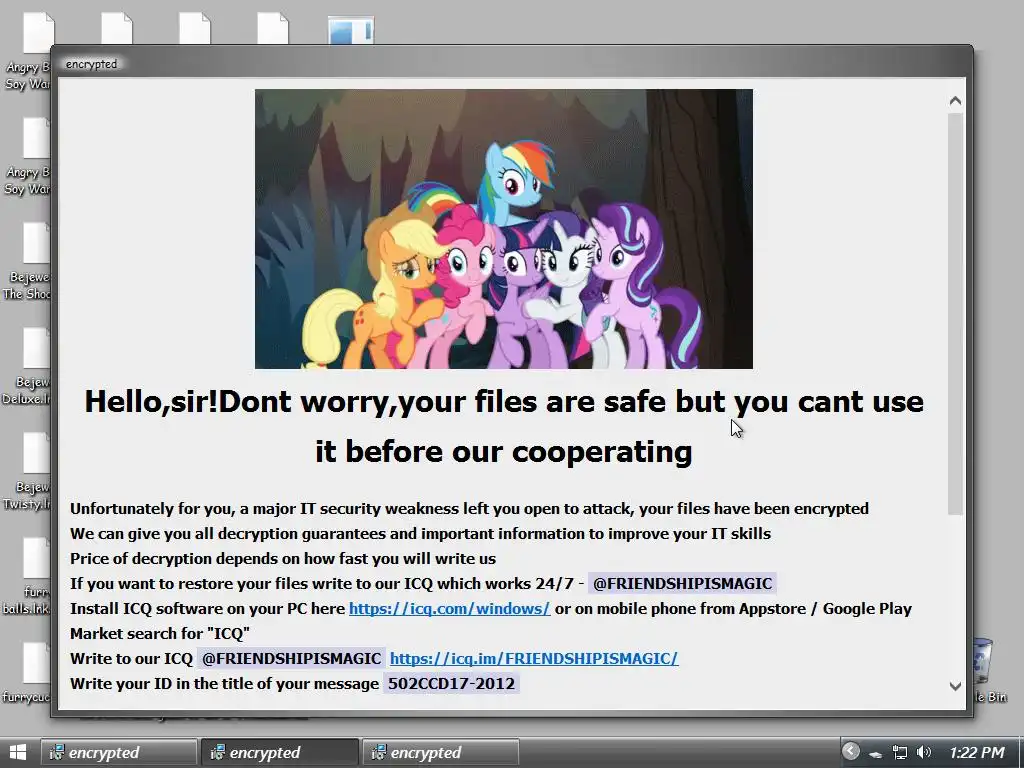Open the https://icq.com/windows/ link

[449, 608]
